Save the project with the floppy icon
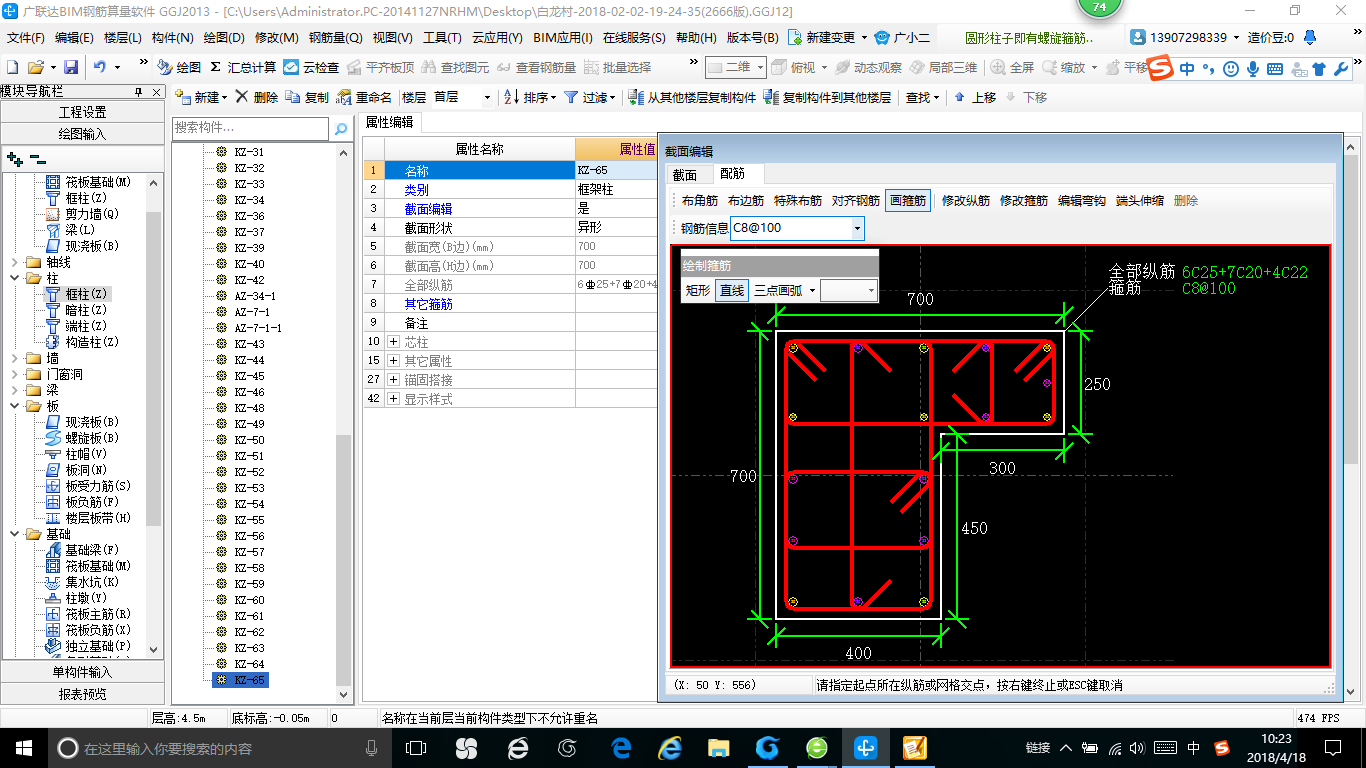The image size is (1366, 768). (x=71, y=67)
